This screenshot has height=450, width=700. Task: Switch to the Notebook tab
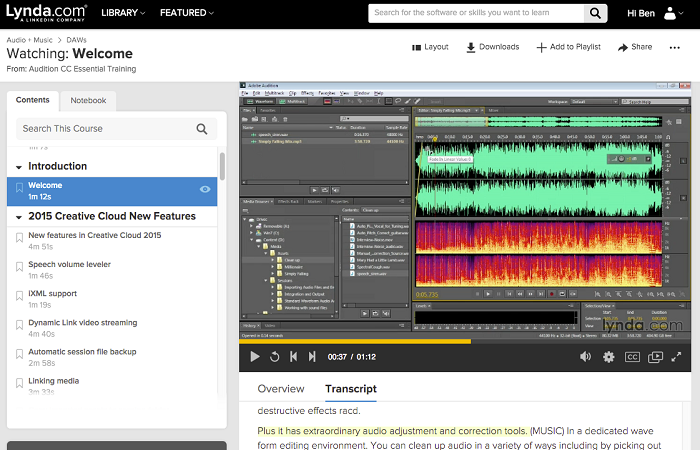[89, 101]
